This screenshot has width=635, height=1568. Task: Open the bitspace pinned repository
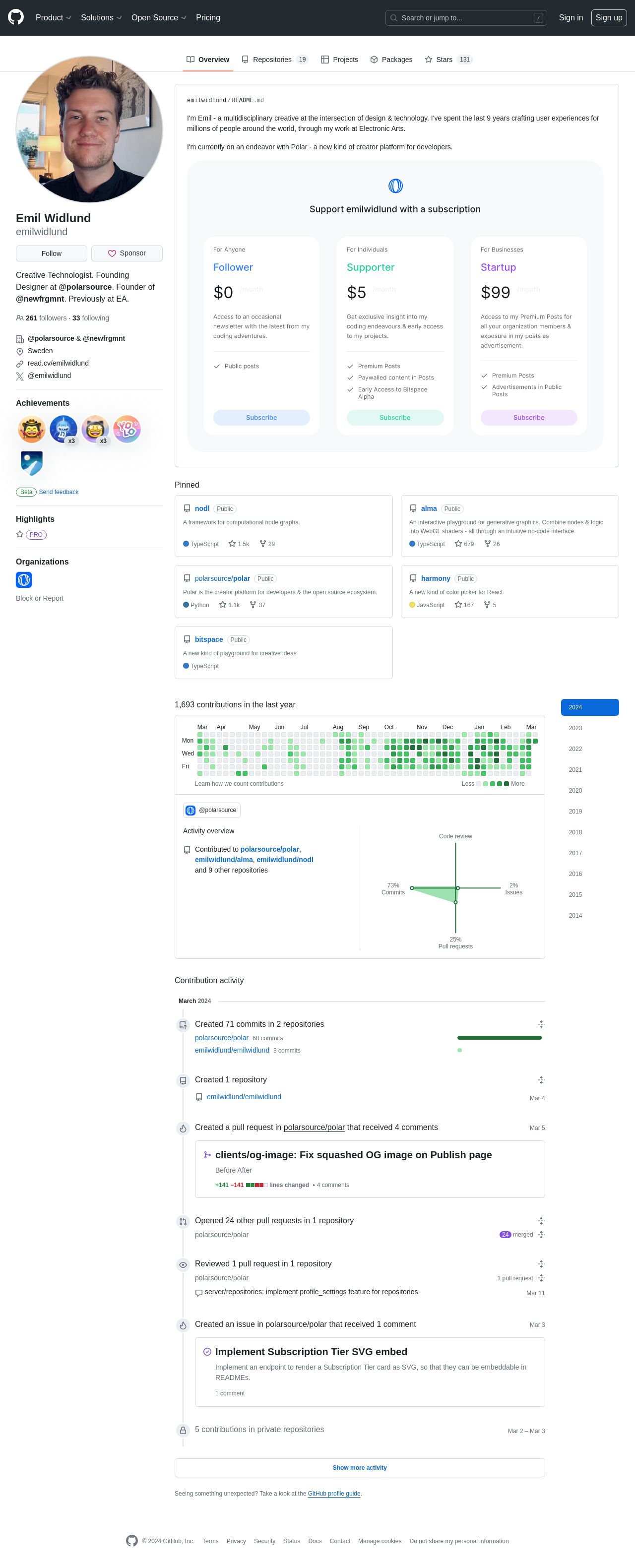coord(209,639)
